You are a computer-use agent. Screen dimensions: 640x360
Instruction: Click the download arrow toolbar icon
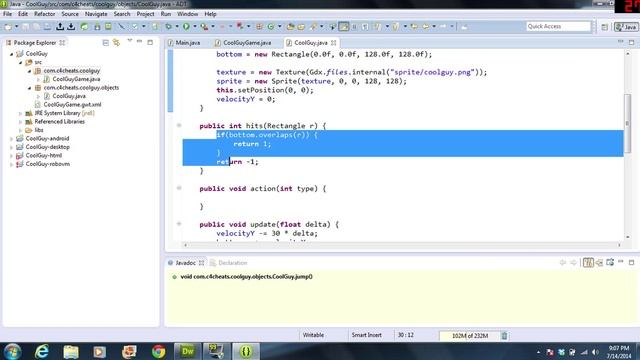(71, 27)
